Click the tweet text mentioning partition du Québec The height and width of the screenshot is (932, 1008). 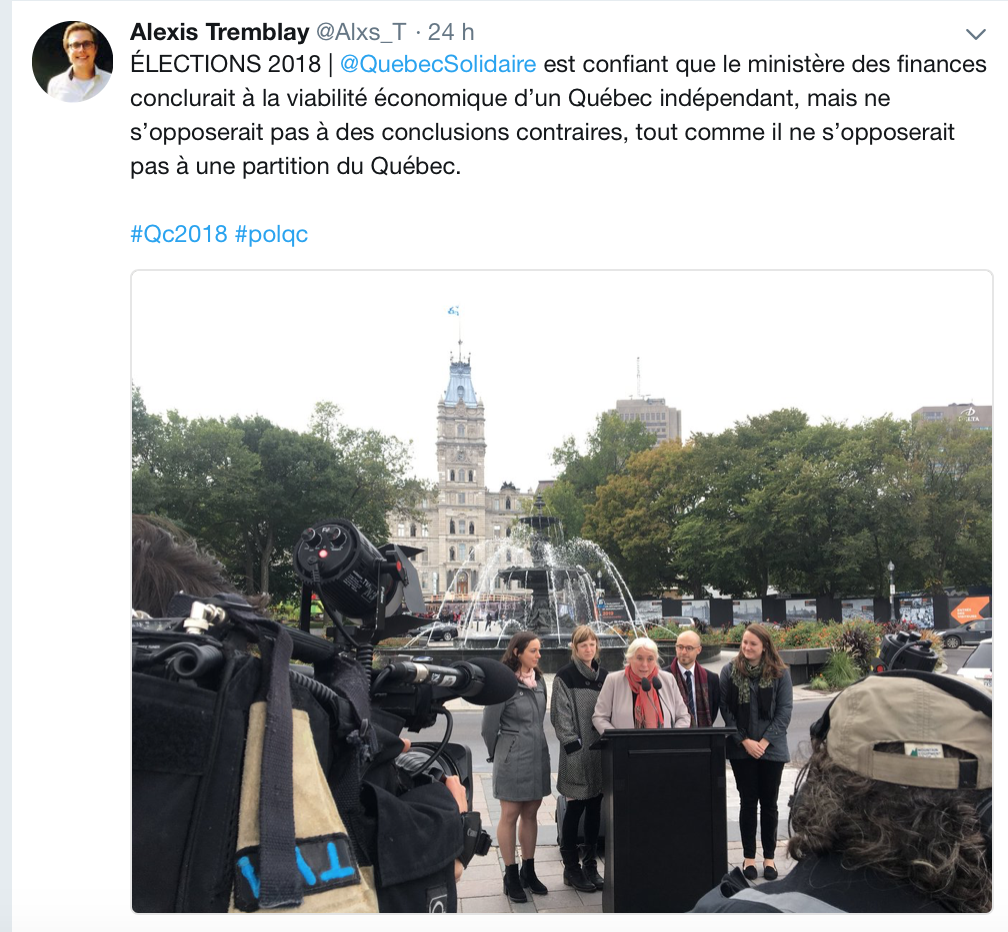[296, 166]
